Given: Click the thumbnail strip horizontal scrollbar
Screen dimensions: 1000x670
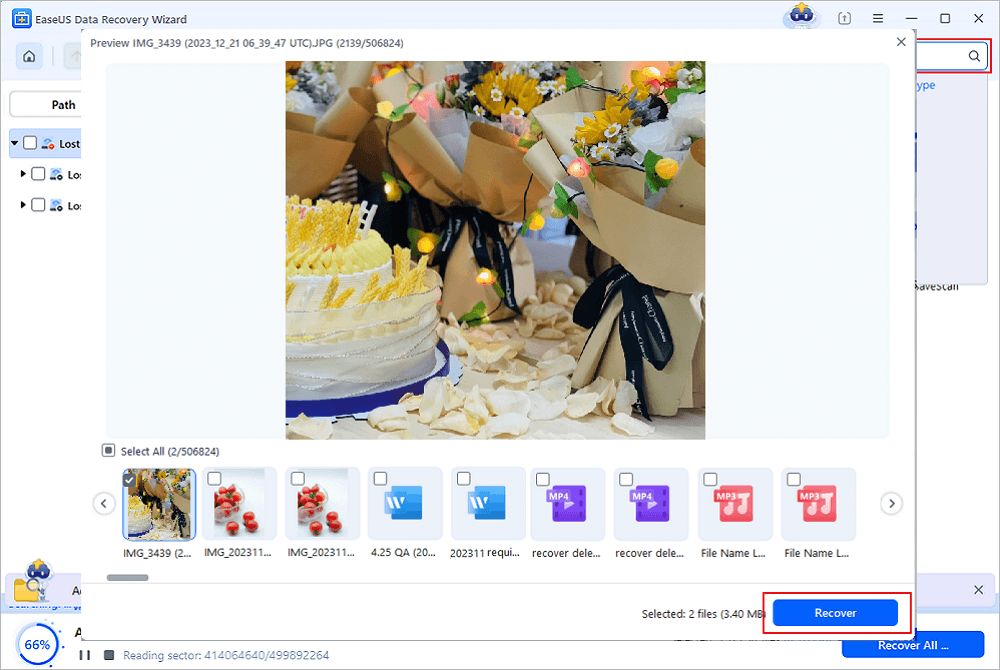Looking at the screenshot, I should coord(128,578).
